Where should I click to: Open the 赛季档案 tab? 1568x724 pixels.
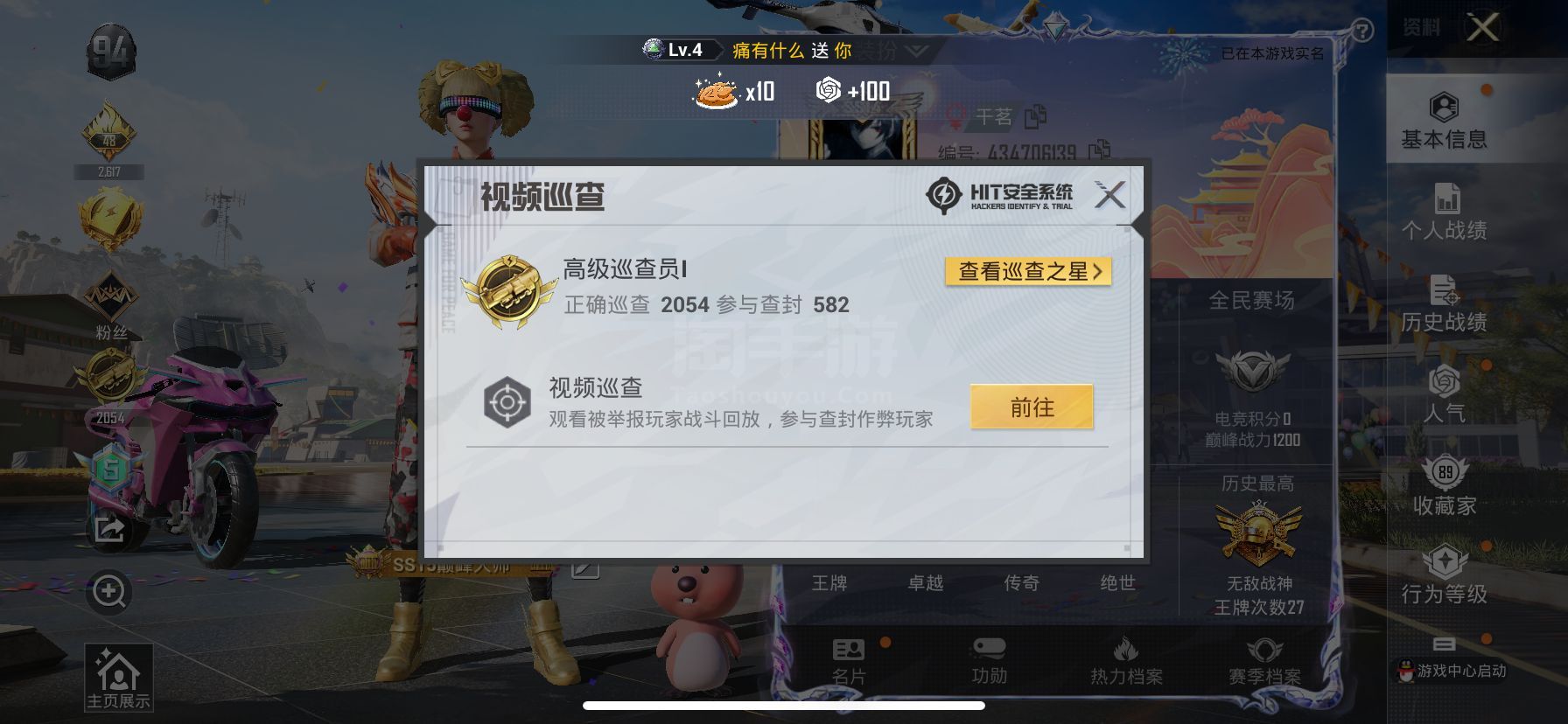click(x=1264, y=661)
